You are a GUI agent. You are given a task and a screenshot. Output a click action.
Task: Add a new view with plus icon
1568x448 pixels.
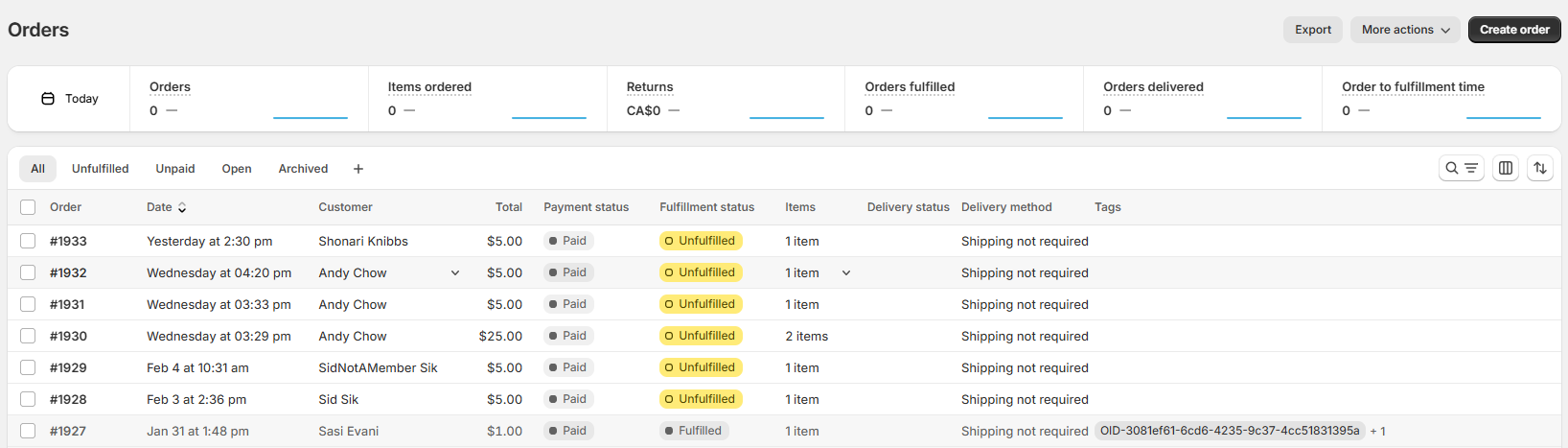click(358, 169)
